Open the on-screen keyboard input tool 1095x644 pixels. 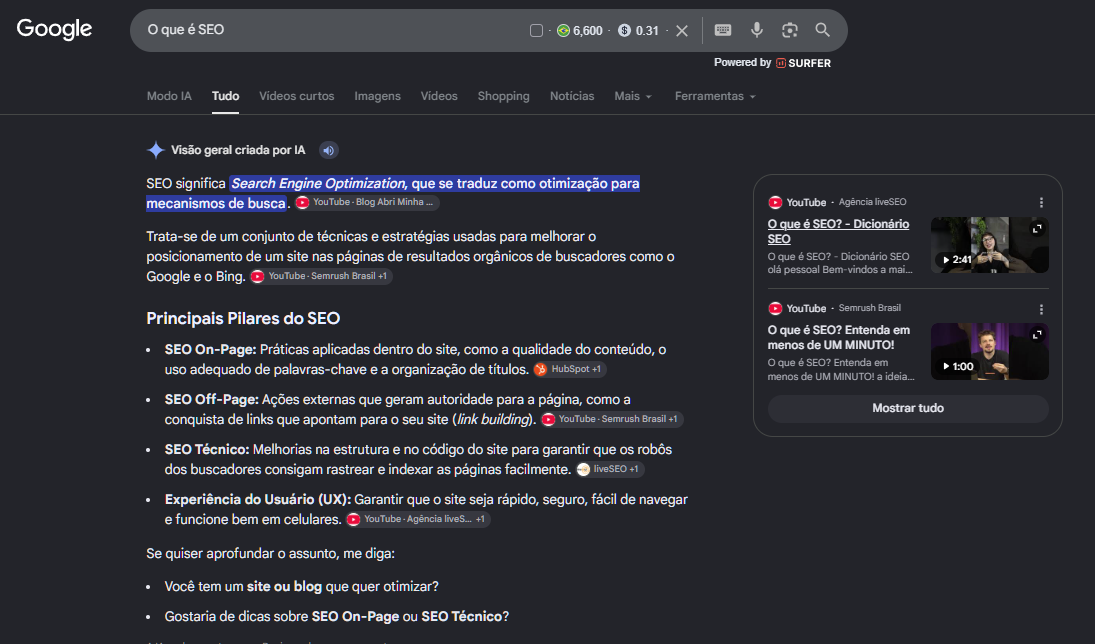(x=723, y=30)
